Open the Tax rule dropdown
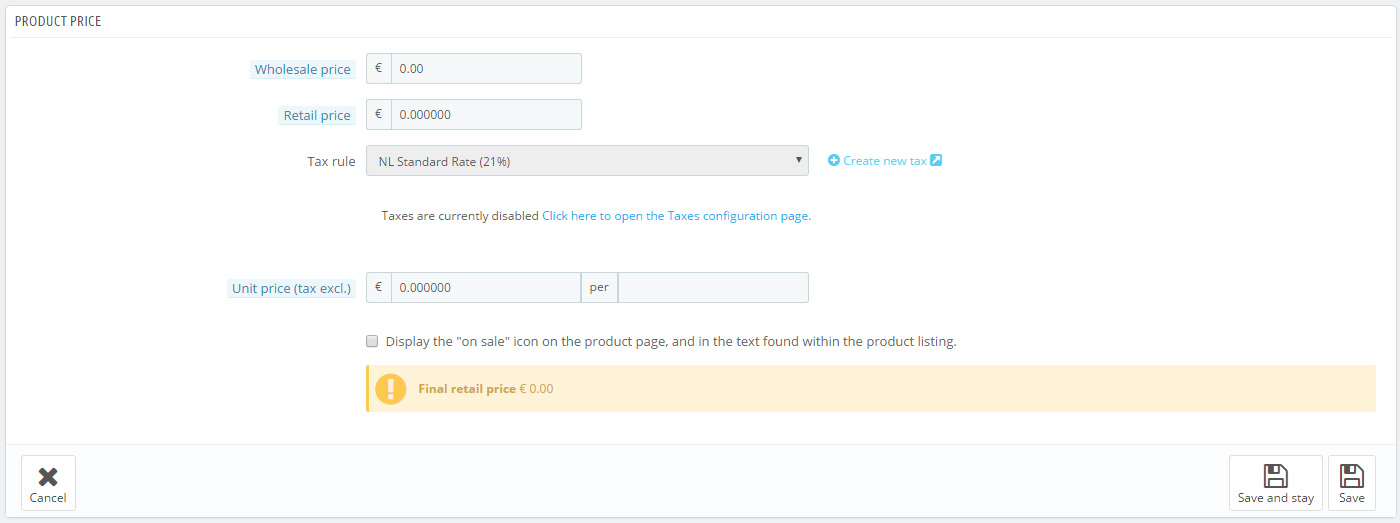Screen dimensions: 1400x523 [x=587, y=161]
